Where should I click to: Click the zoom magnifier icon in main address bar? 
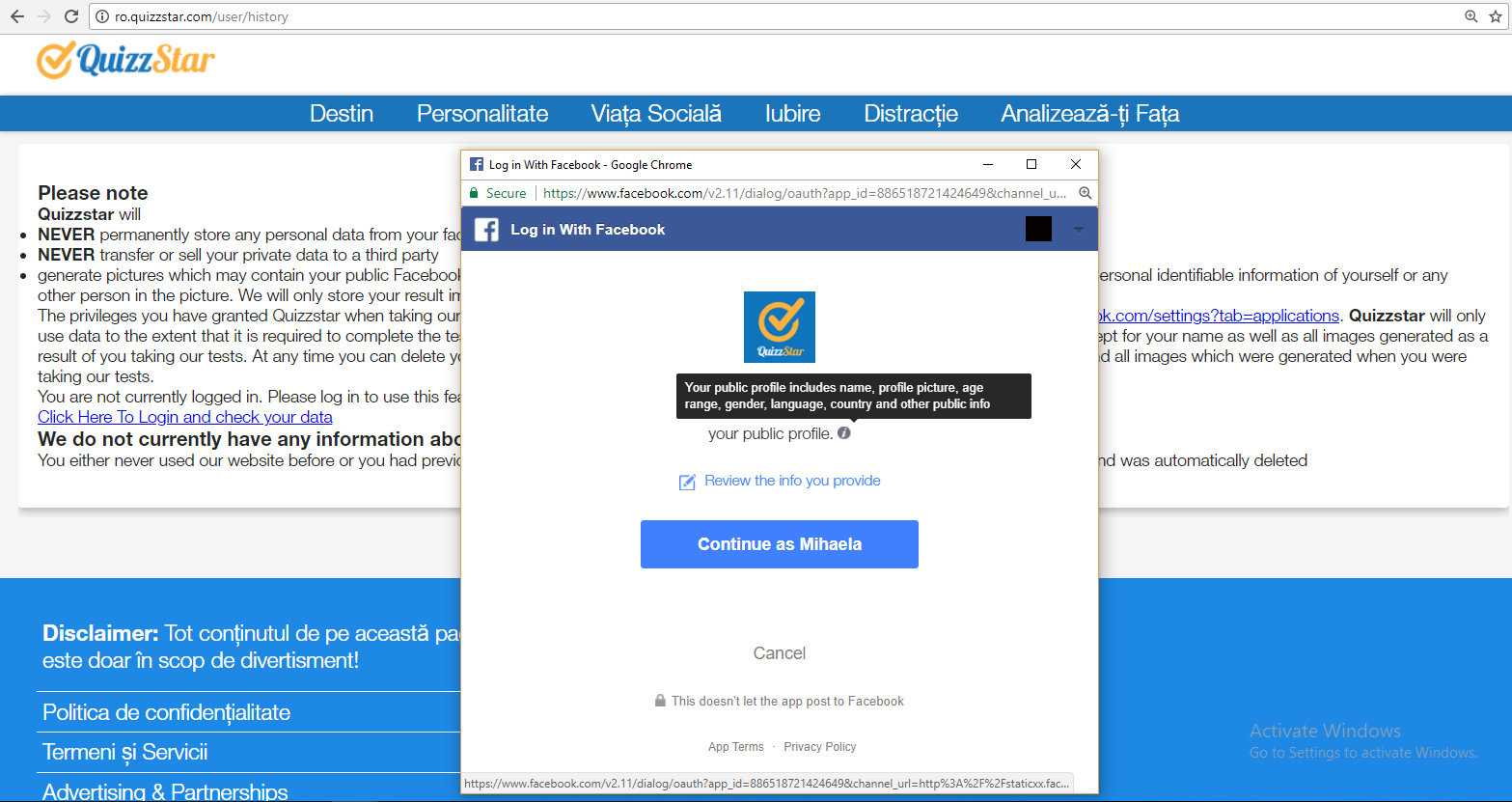1471,16
